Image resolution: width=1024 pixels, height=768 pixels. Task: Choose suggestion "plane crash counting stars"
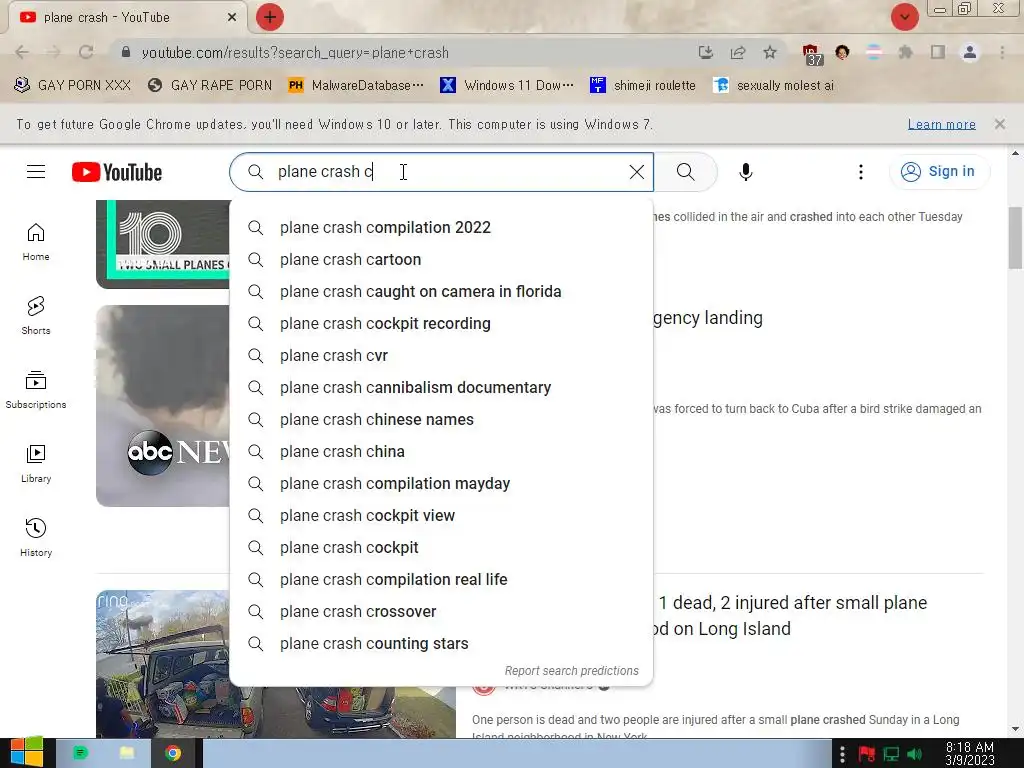441,643
